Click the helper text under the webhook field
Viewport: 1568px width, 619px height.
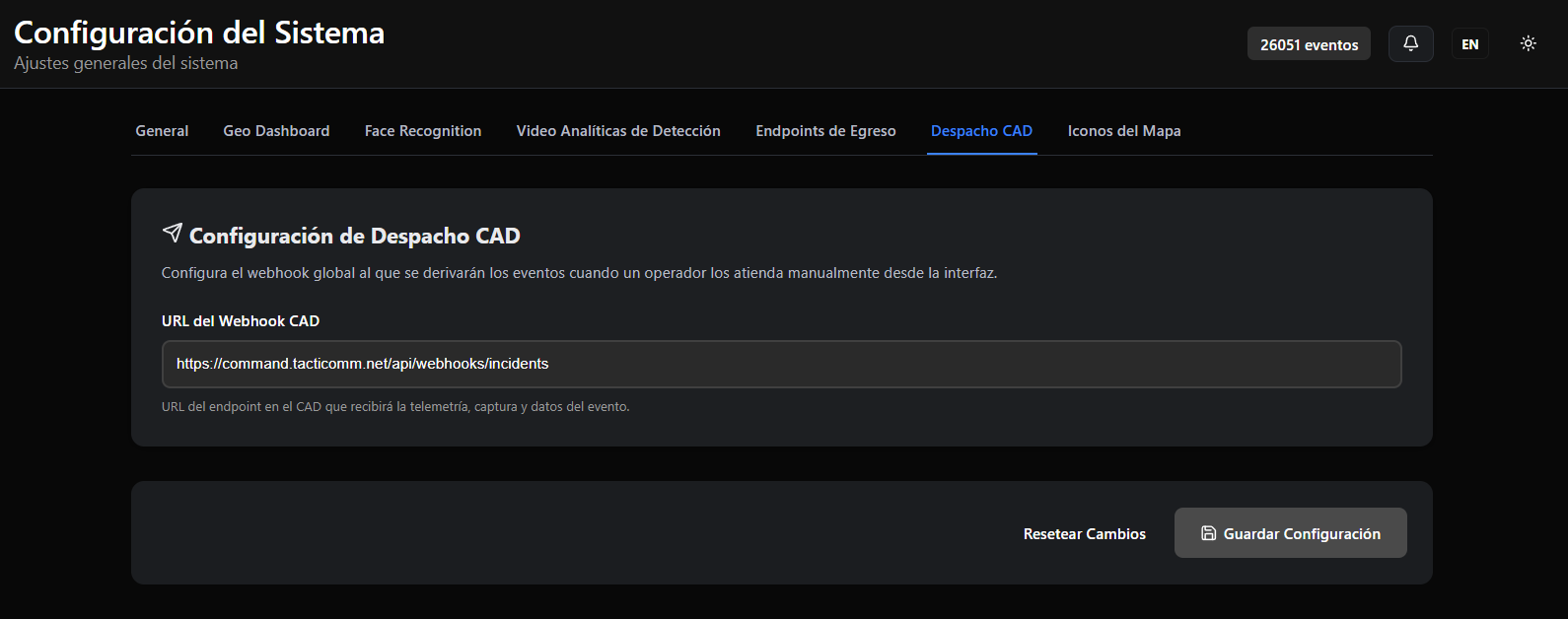click(x=395, y=406)
